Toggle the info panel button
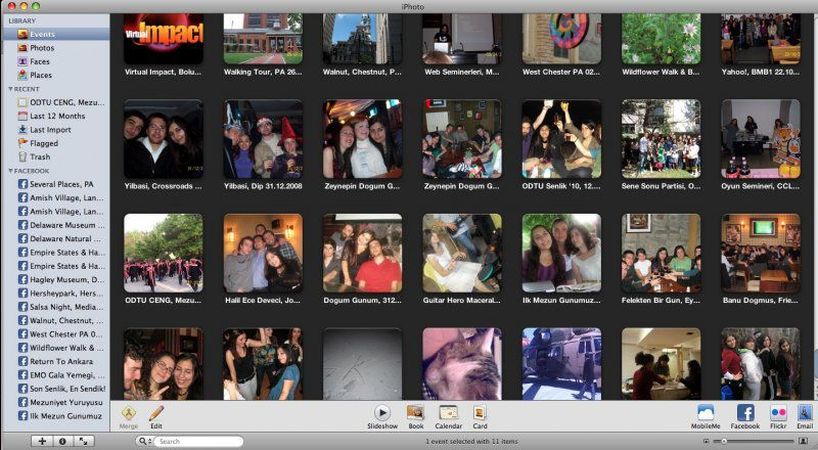 pos(62,441)
